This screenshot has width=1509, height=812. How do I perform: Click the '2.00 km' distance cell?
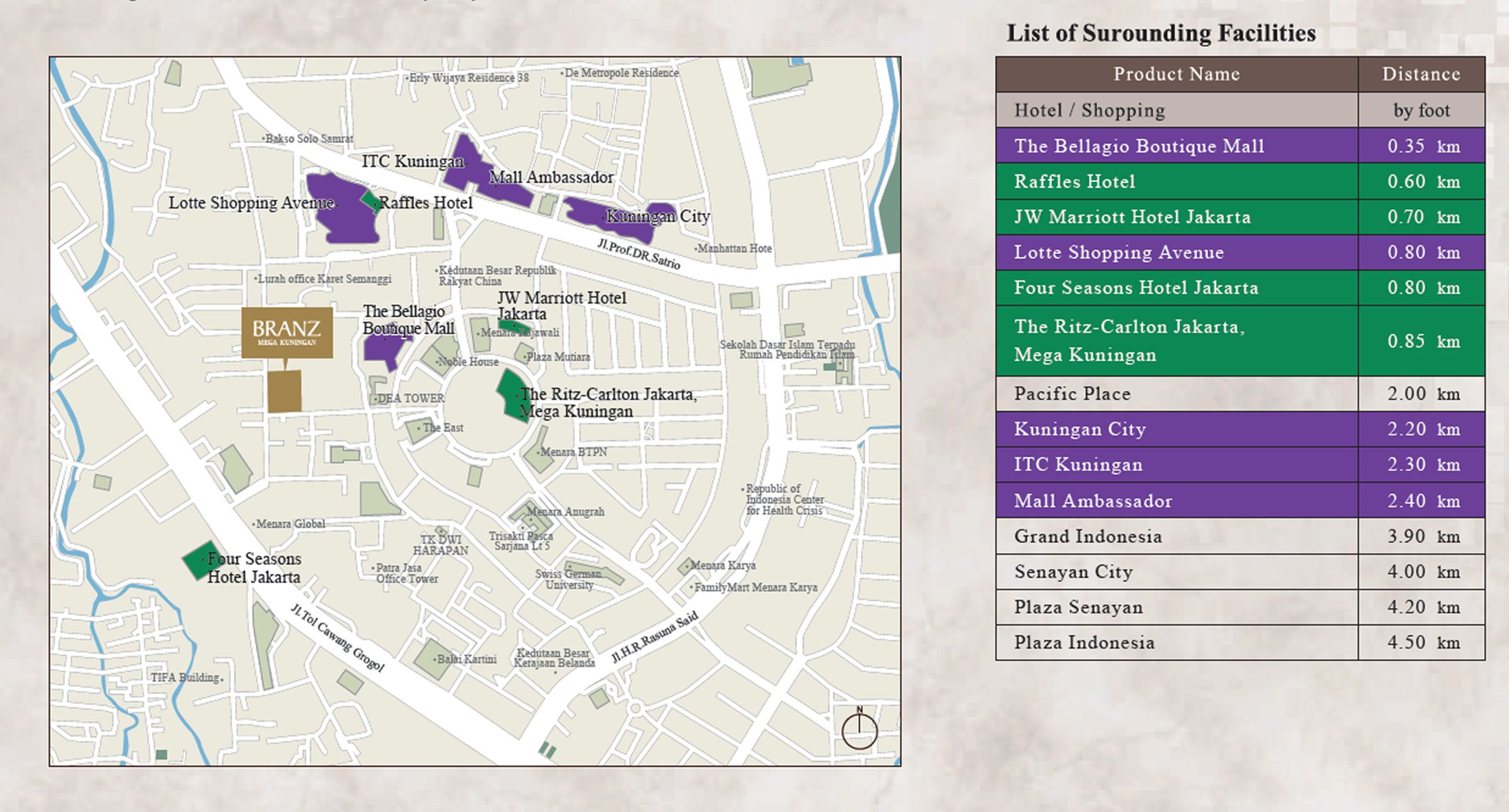pos(1422,394)
